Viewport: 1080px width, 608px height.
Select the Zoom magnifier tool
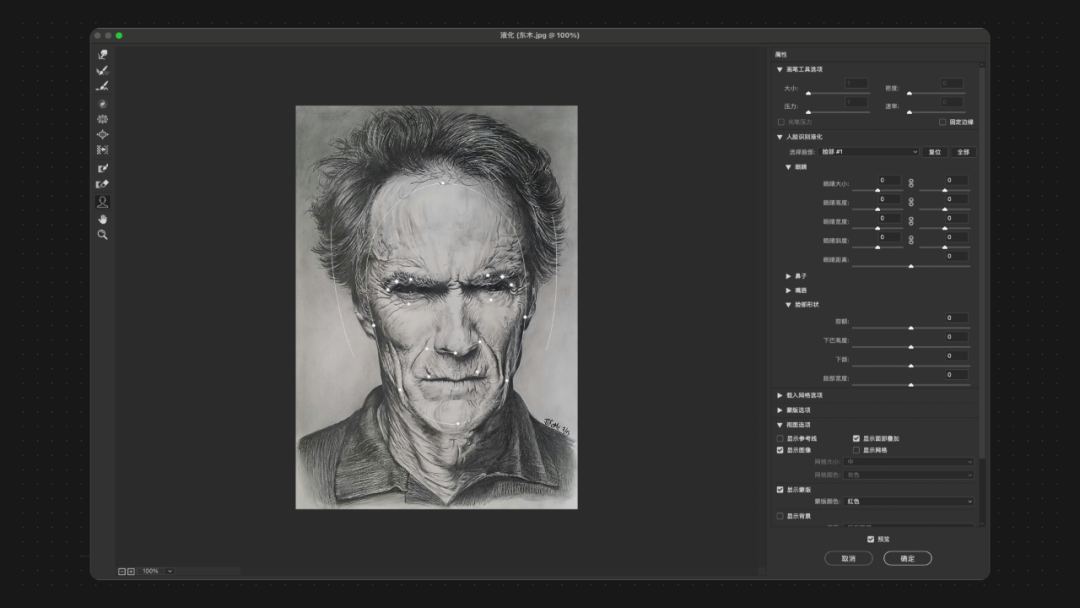point(102,234)
